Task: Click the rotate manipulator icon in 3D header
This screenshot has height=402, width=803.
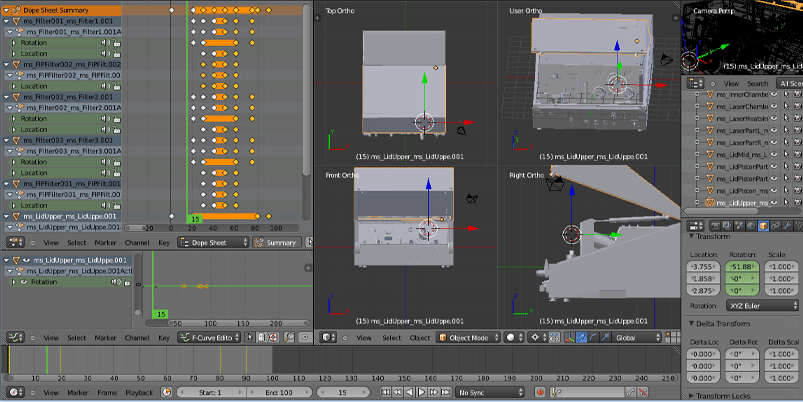Action: pos(593,337)
